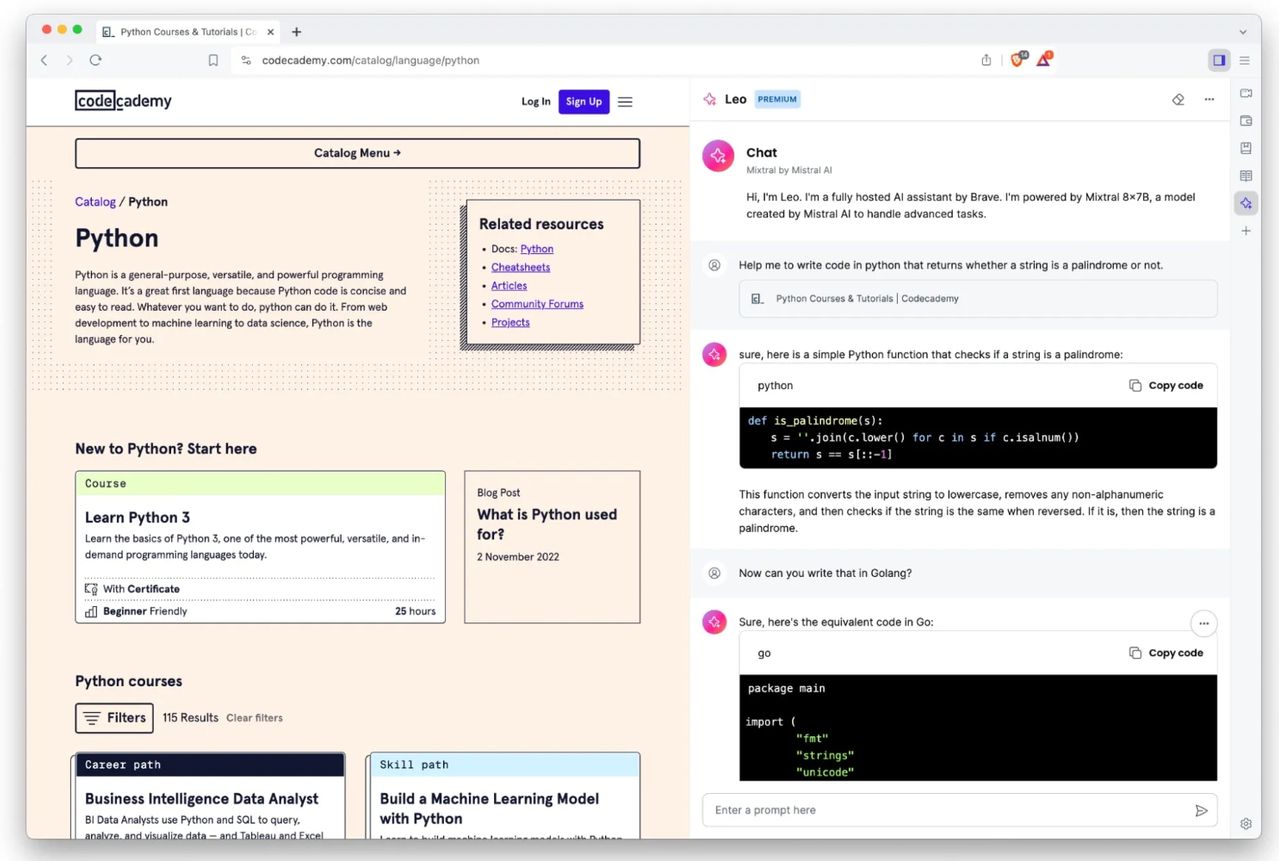Click the Codecademy logo

coord(123,101)
